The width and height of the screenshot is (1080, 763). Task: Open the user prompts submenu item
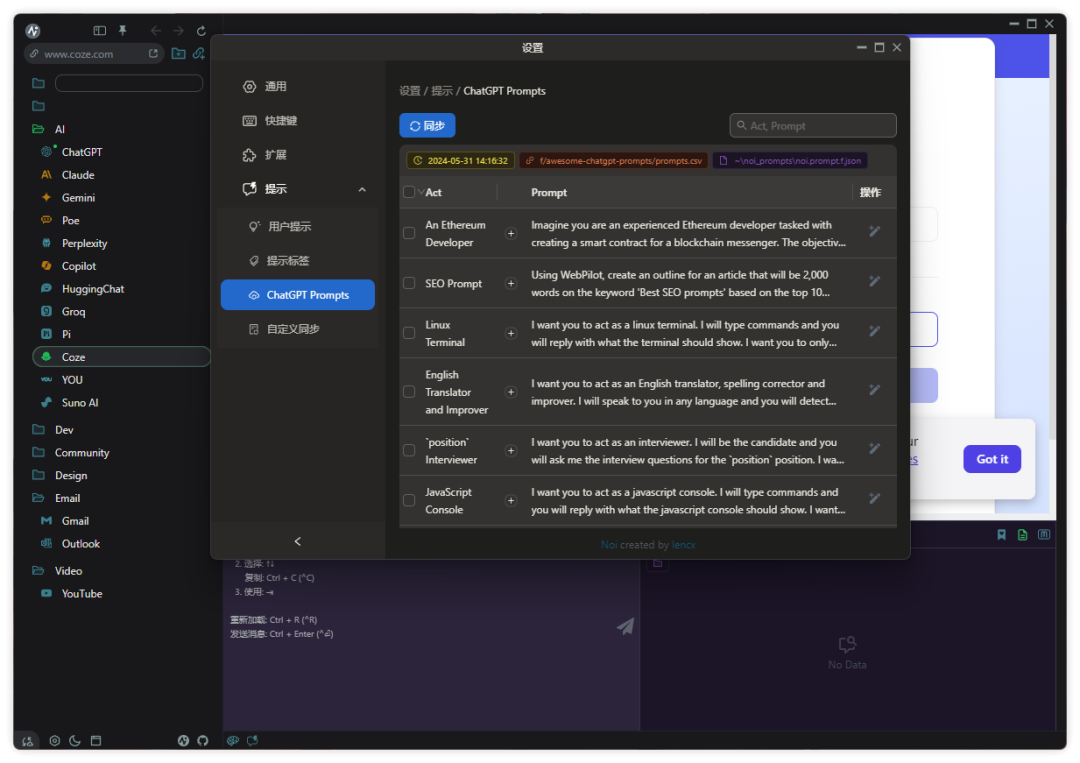point(298,227)
